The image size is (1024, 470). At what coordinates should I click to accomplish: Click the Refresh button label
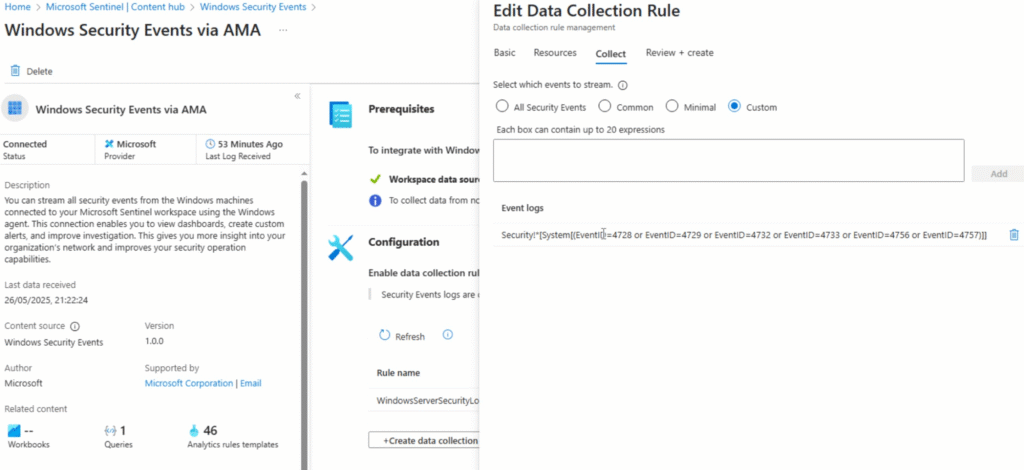tap(410, 337)
